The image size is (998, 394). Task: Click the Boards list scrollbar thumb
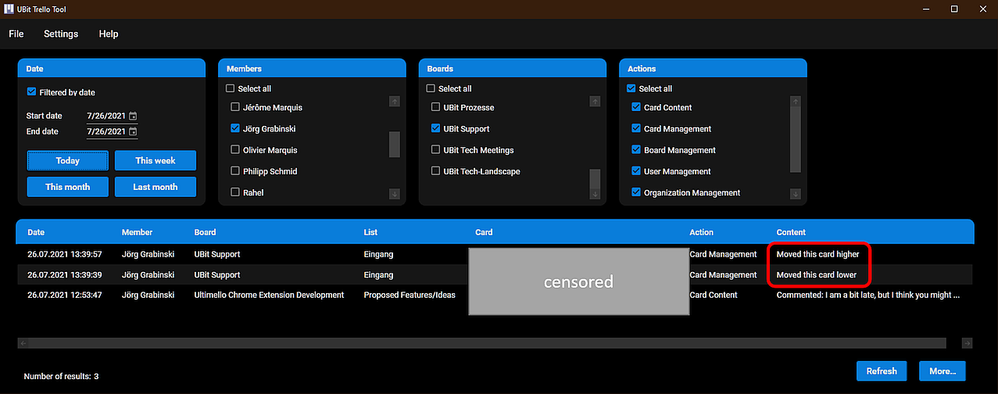(x=594, y=178)
